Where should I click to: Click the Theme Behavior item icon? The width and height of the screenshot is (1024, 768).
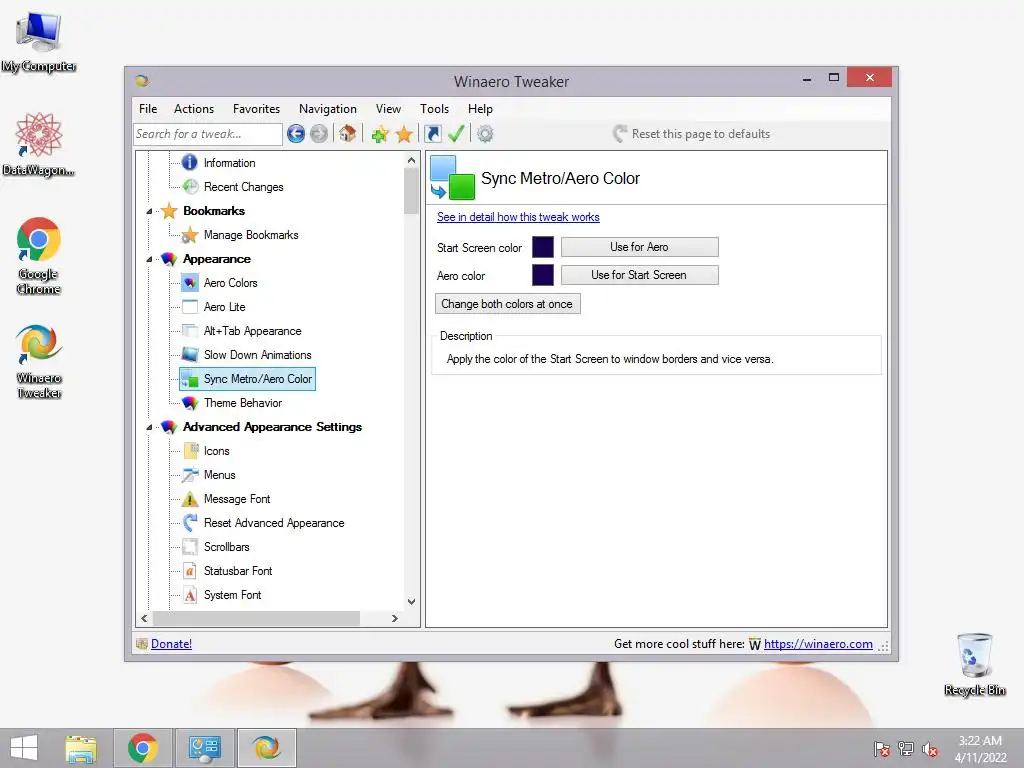(190, 403)
